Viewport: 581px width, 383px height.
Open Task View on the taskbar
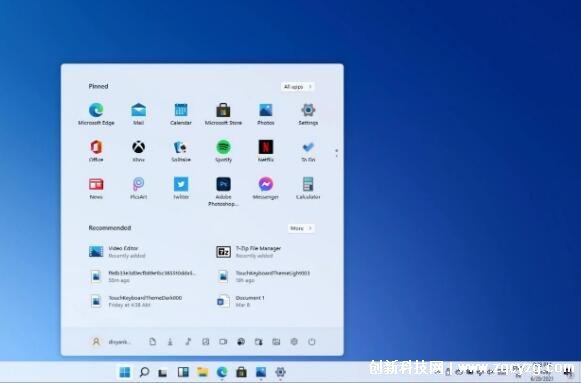click(x=163, y=372)
